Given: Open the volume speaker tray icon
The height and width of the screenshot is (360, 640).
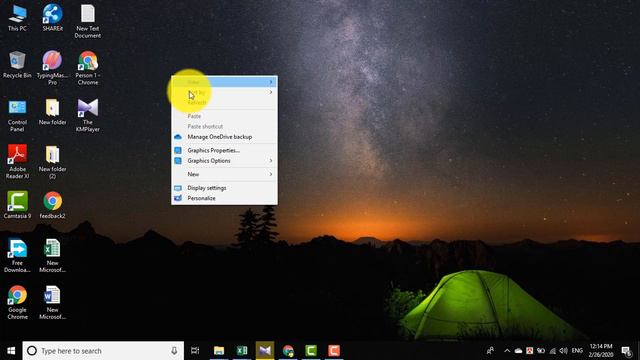Looking at the screenshot, I should point(564,351).
